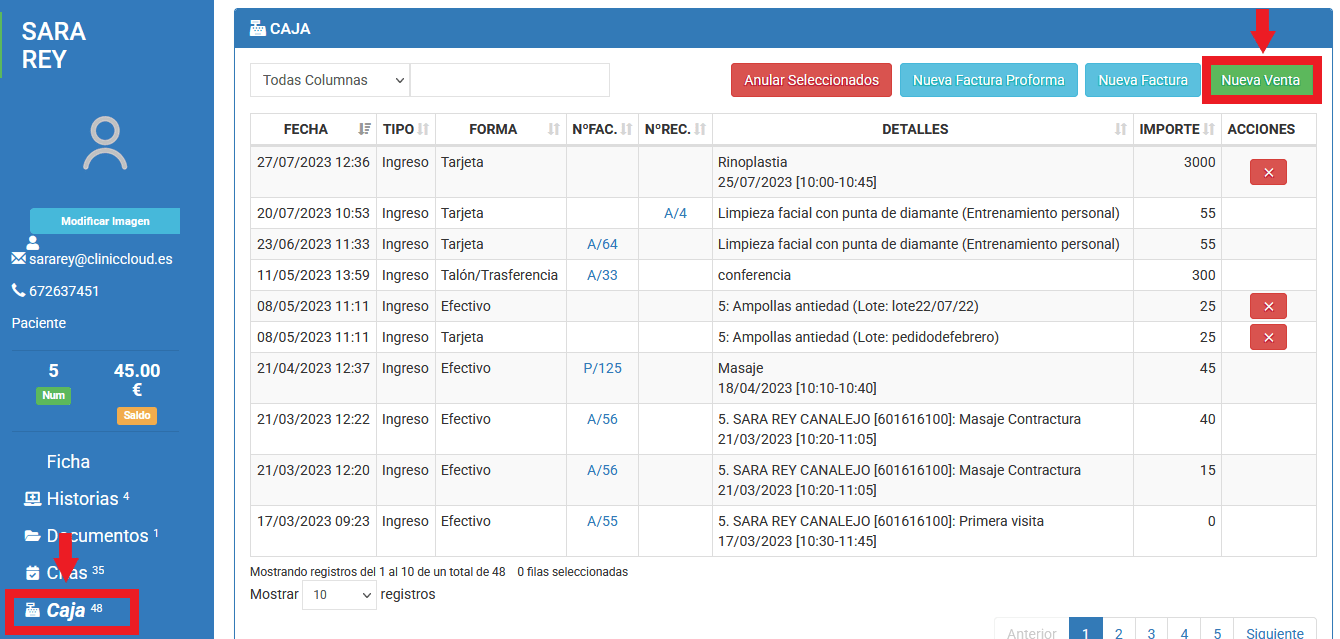The width and height of the screenshot is (1340, 639).
Task: Click the email envelope icon
Action: click(x=18, y=258)
